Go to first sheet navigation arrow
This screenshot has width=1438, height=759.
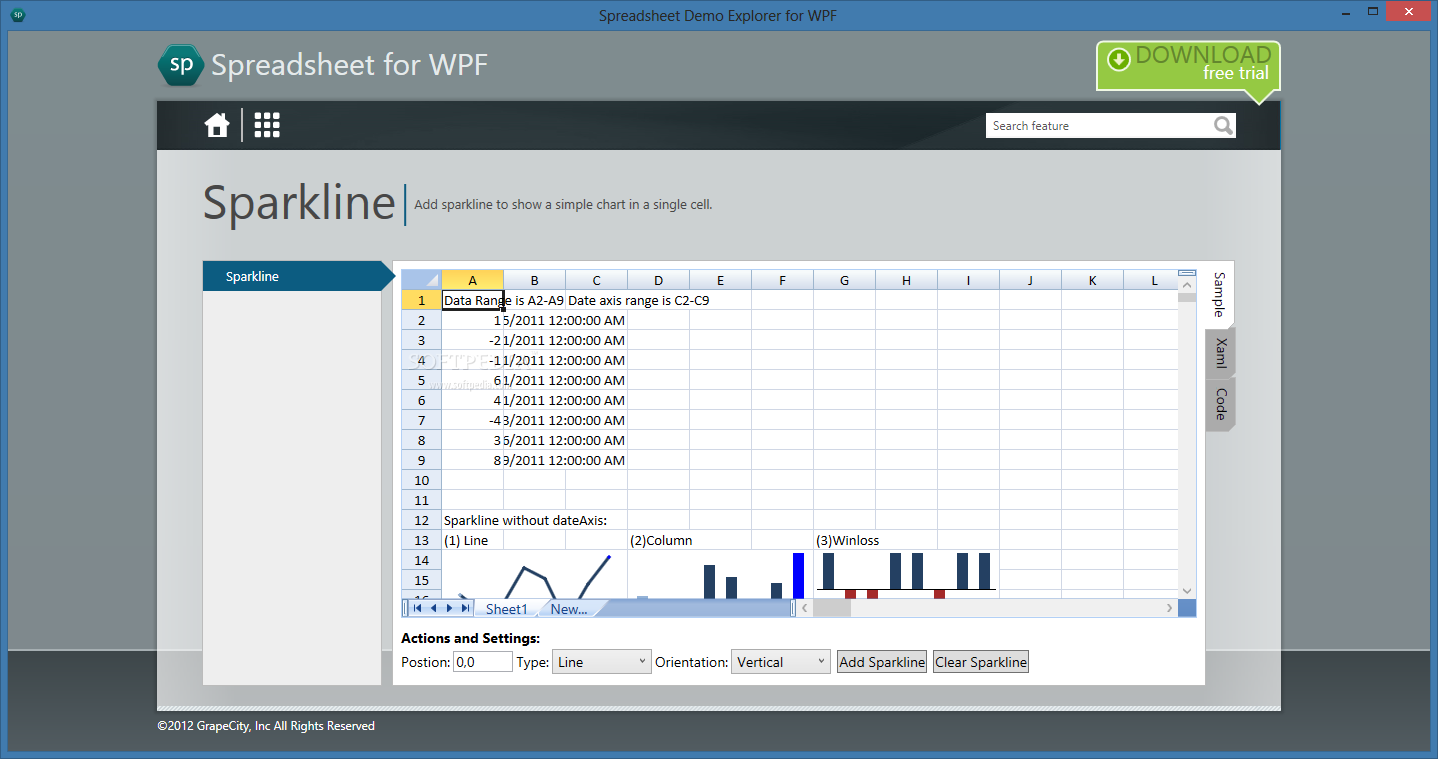417,608
